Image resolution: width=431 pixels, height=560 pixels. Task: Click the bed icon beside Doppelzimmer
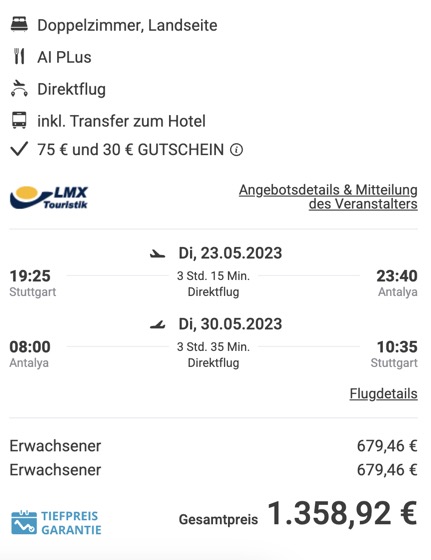[x=19, y=25]
